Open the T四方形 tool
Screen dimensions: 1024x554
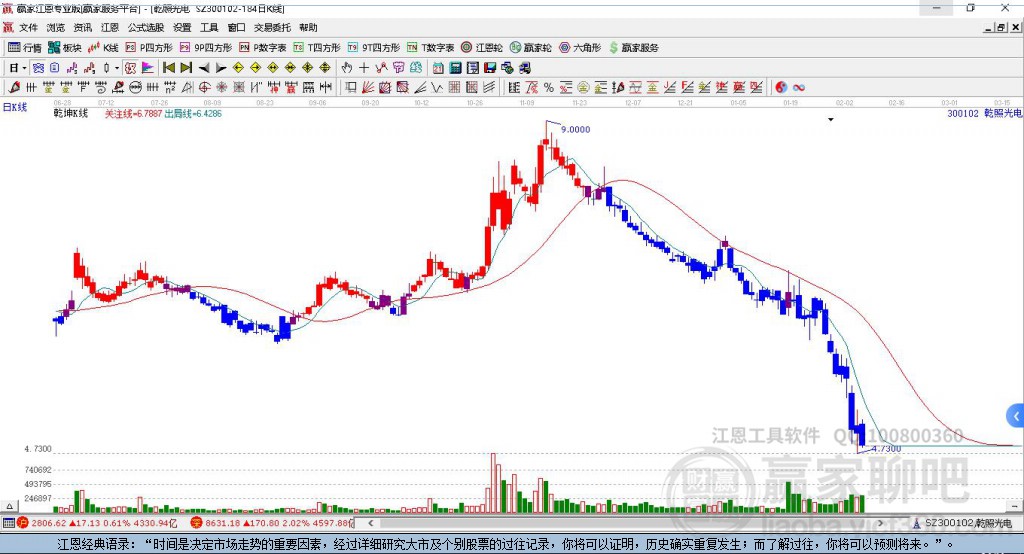317,48
